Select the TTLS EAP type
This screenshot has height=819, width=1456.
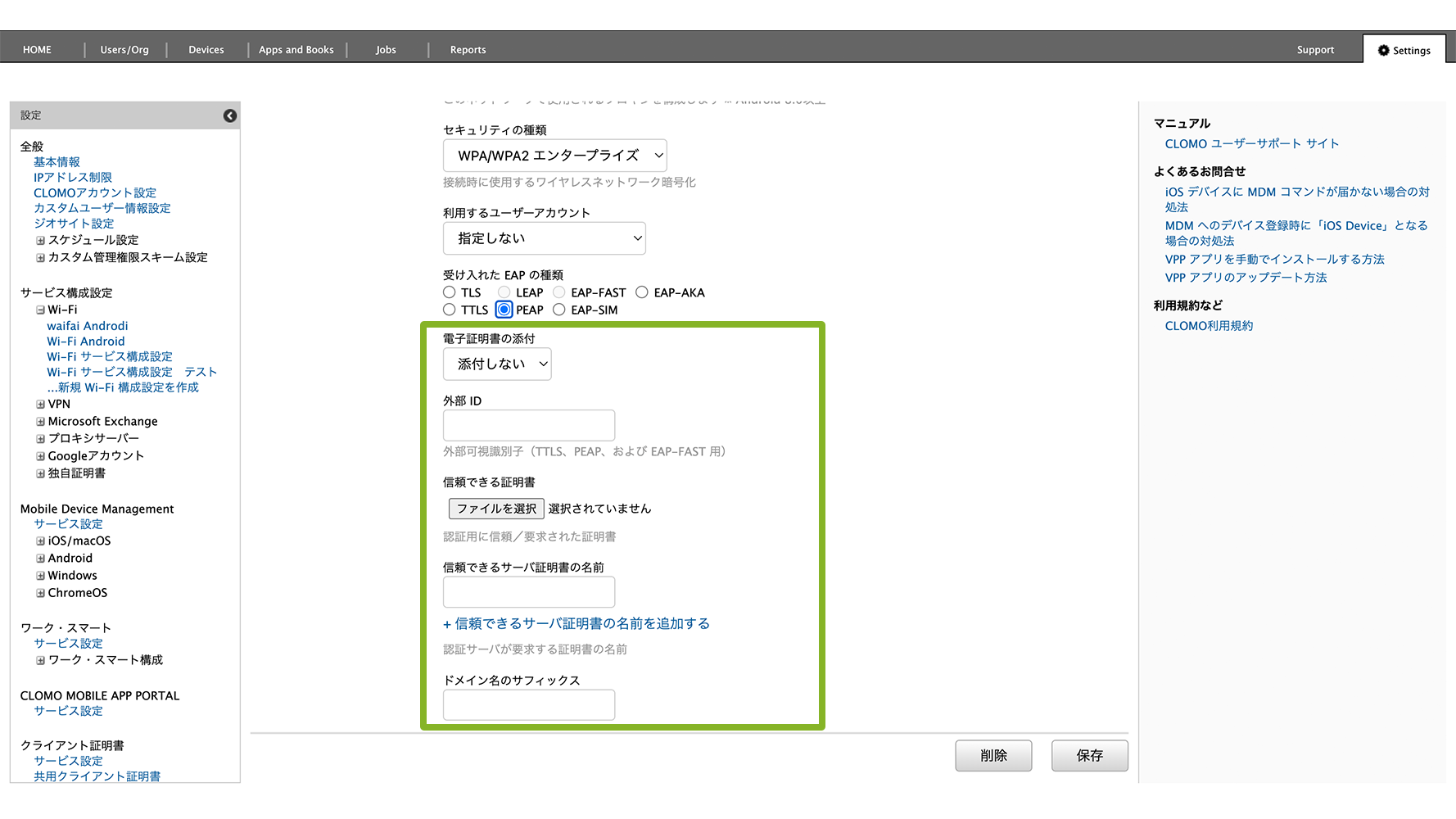coord(450,310)
